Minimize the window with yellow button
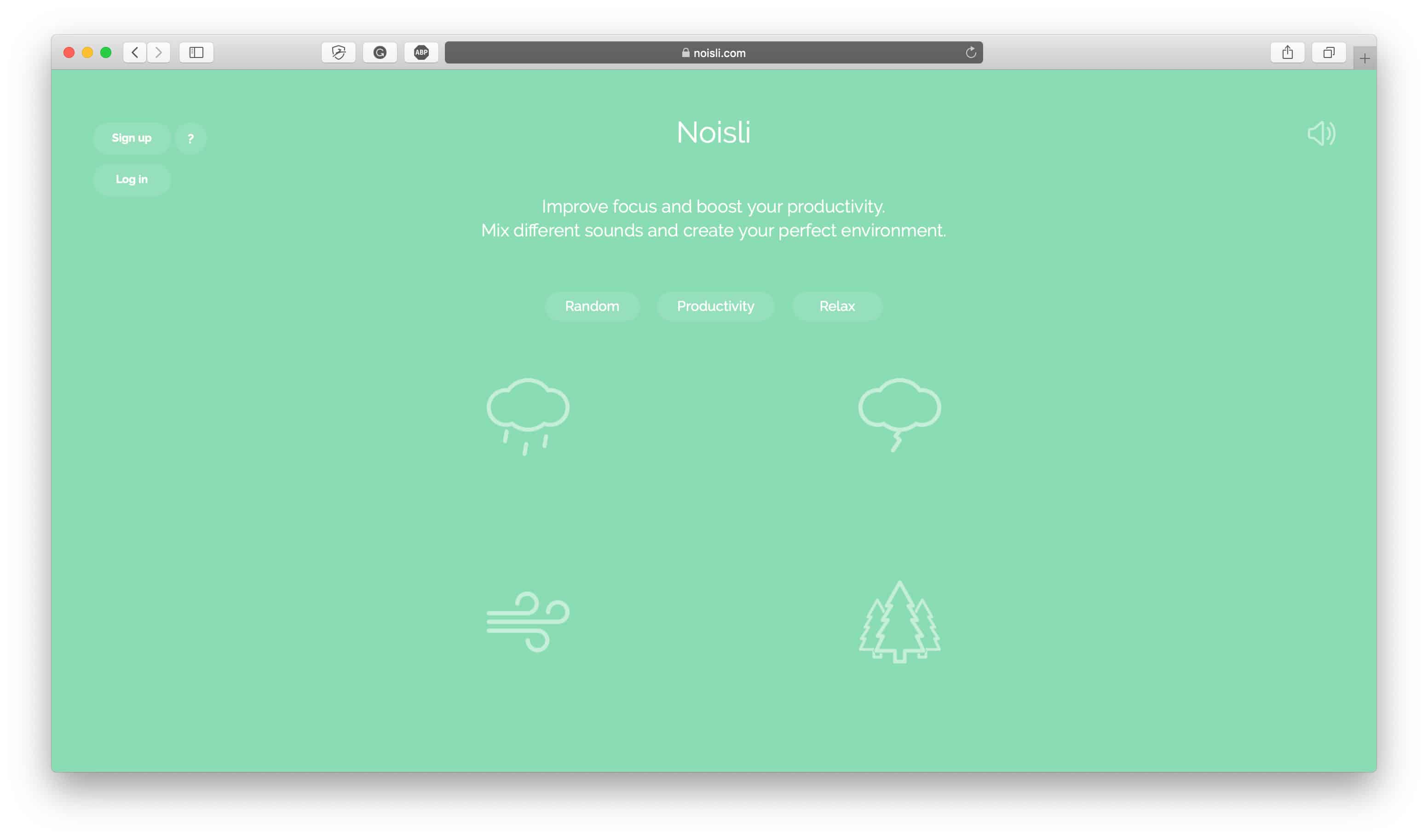 click(x=87, y=53)
